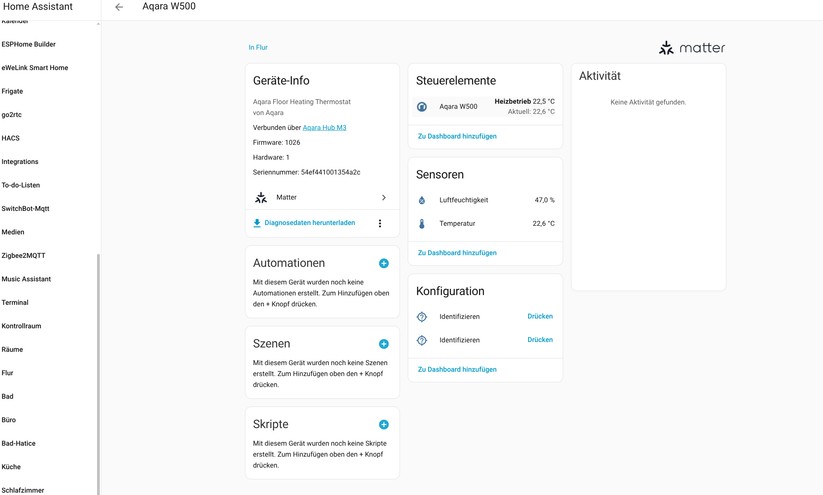Open the Aqara W500 climate entity row
The image size is (823, 495).
[x=485, y=107]
